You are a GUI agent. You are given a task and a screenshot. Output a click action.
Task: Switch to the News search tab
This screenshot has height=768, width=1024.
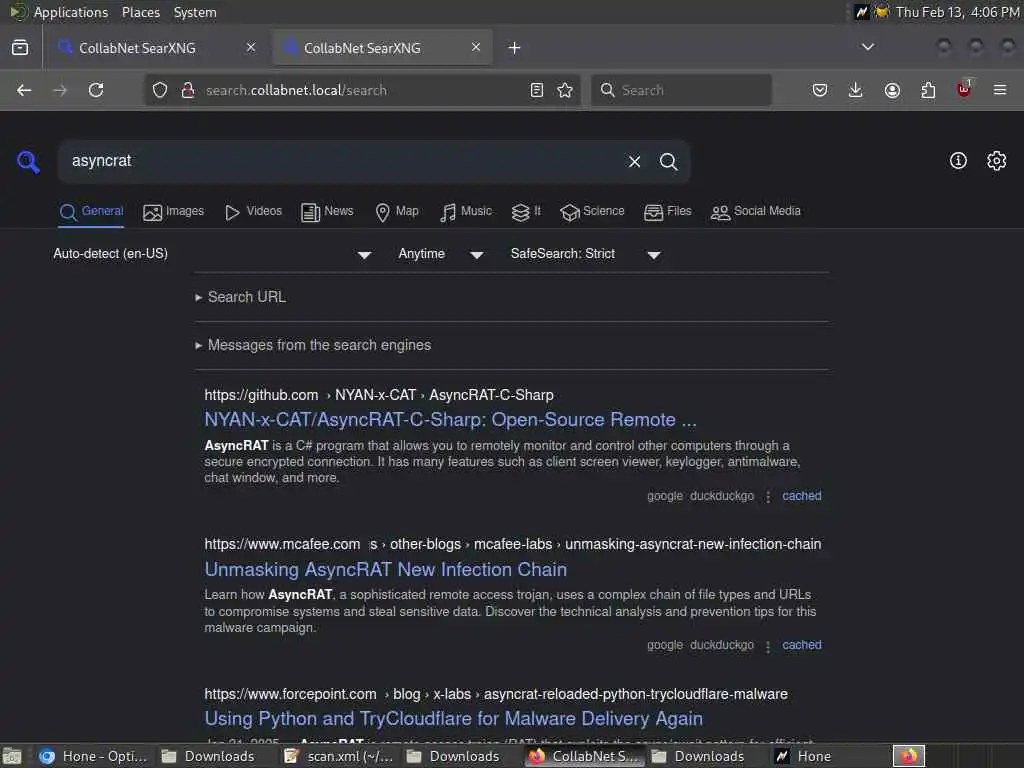pyautogui.click(x=327, y=212)
